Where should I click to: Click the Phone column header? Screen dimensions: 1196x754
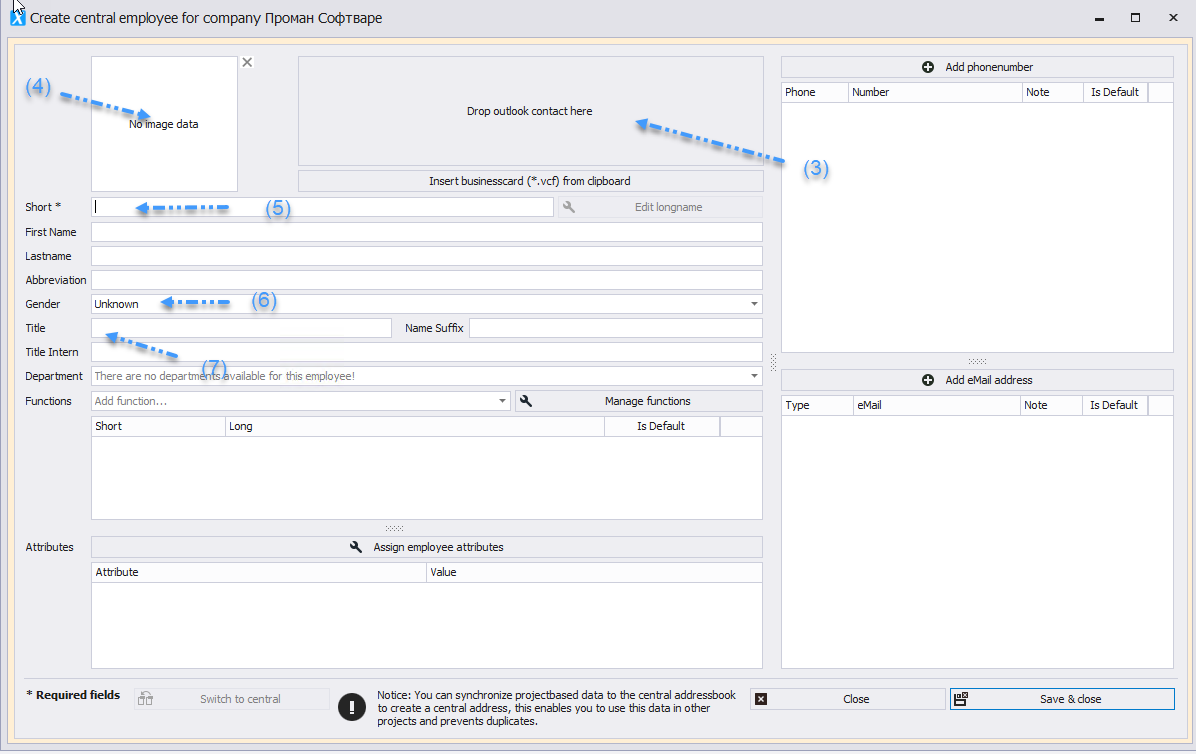click(x=815, y=92)
